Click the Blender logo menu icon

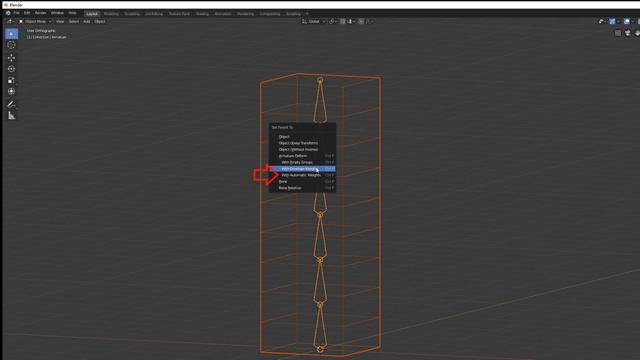click(x=8, y=13)
